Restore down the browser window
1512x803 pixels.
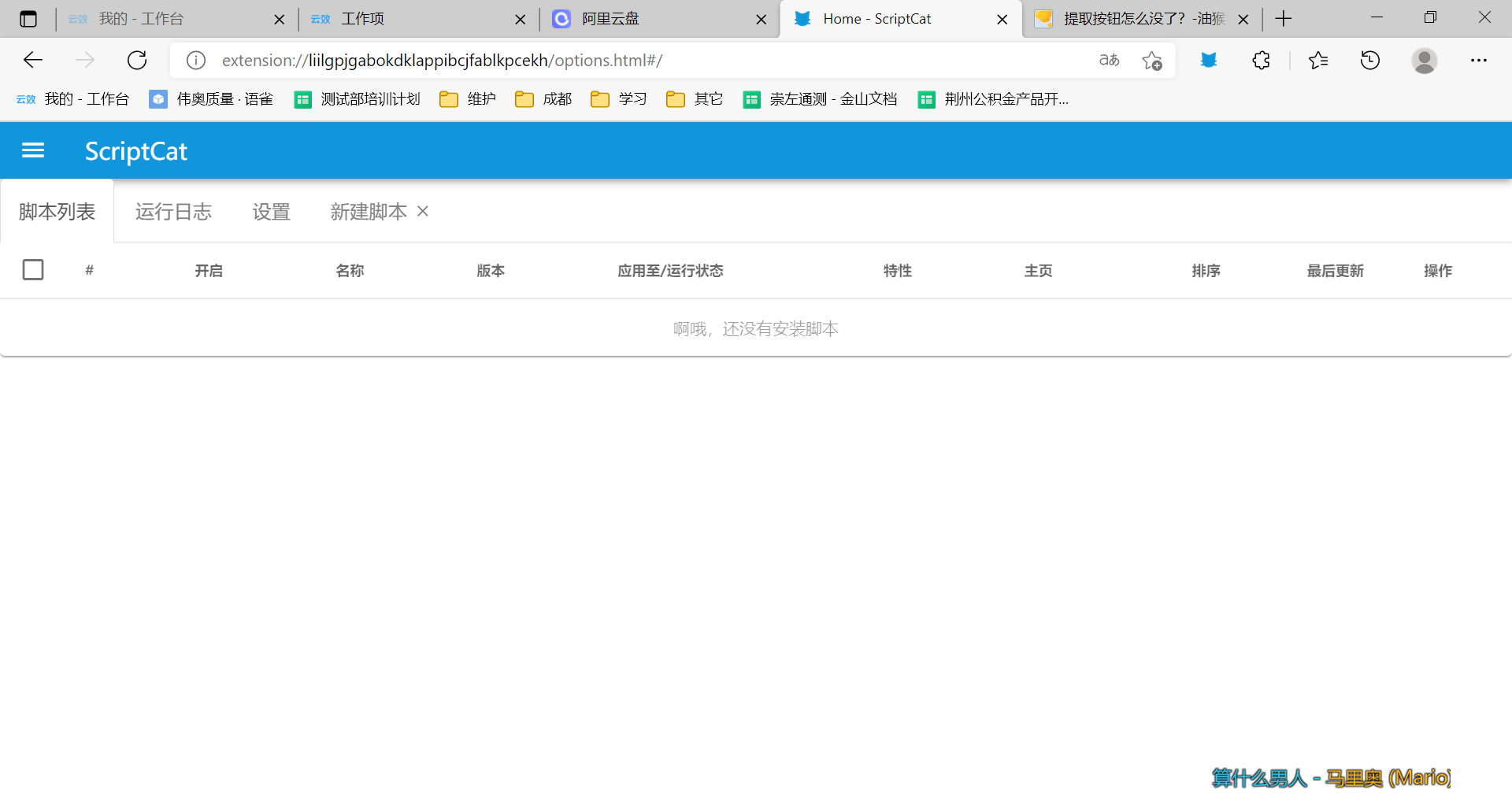[x=1430, y=17]
